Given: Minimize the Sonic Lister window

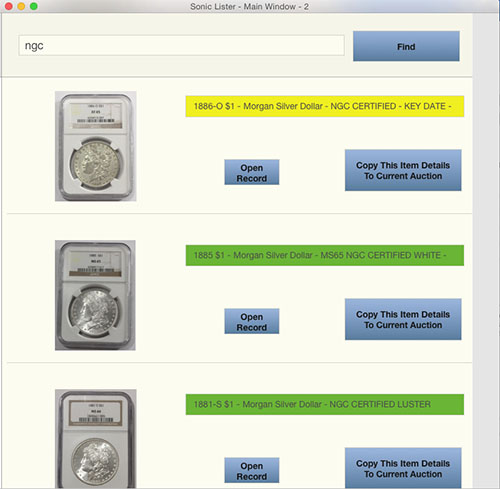Looking at the screenshot, I should coord(21,6).
